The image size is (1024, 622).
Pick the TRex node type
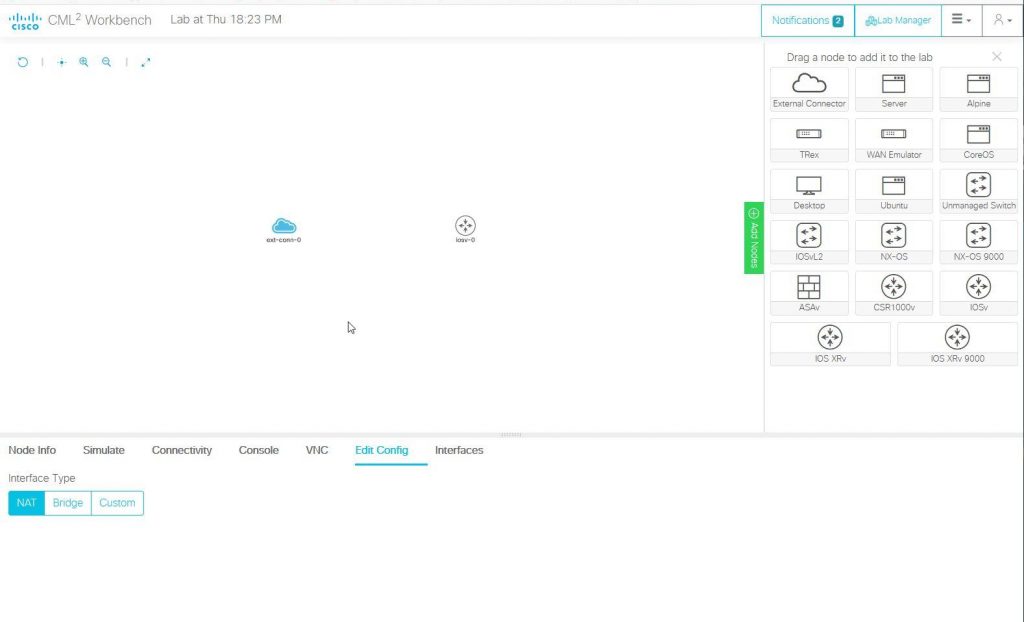809,140
